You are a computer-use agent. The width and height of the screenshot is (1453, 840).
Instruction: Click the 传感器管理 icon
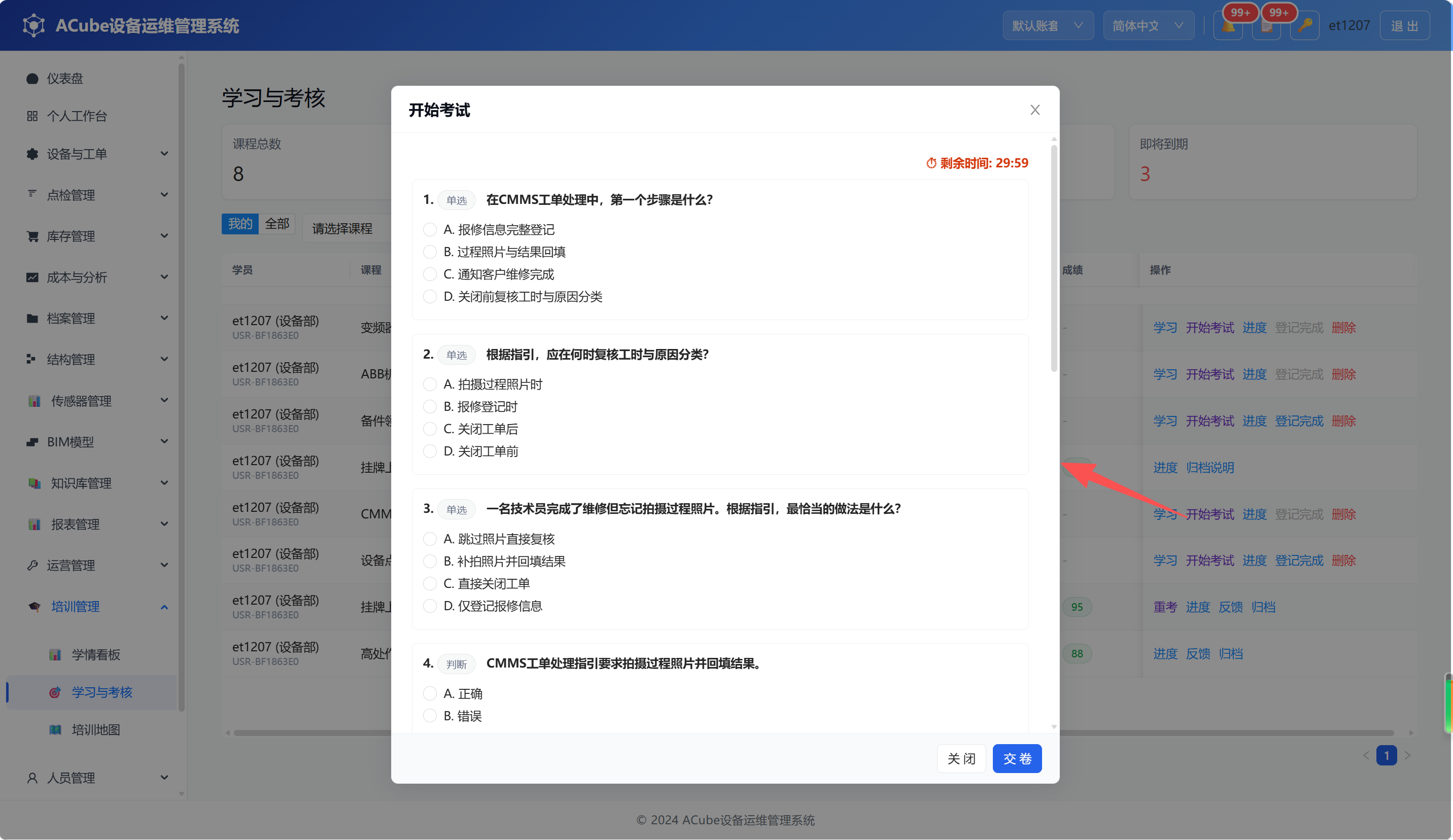click(x=34, y=401)
